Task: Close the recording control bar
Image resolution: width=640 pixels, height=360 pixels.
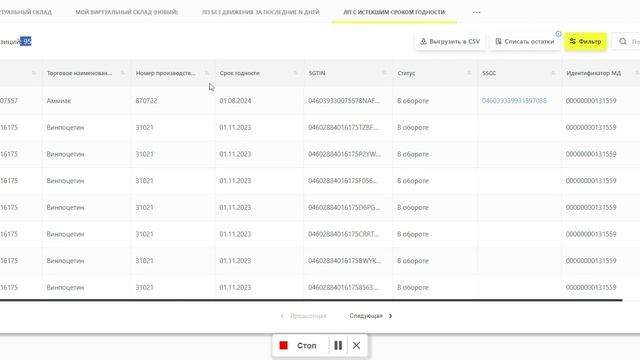Action: click(x=356, y=346)
